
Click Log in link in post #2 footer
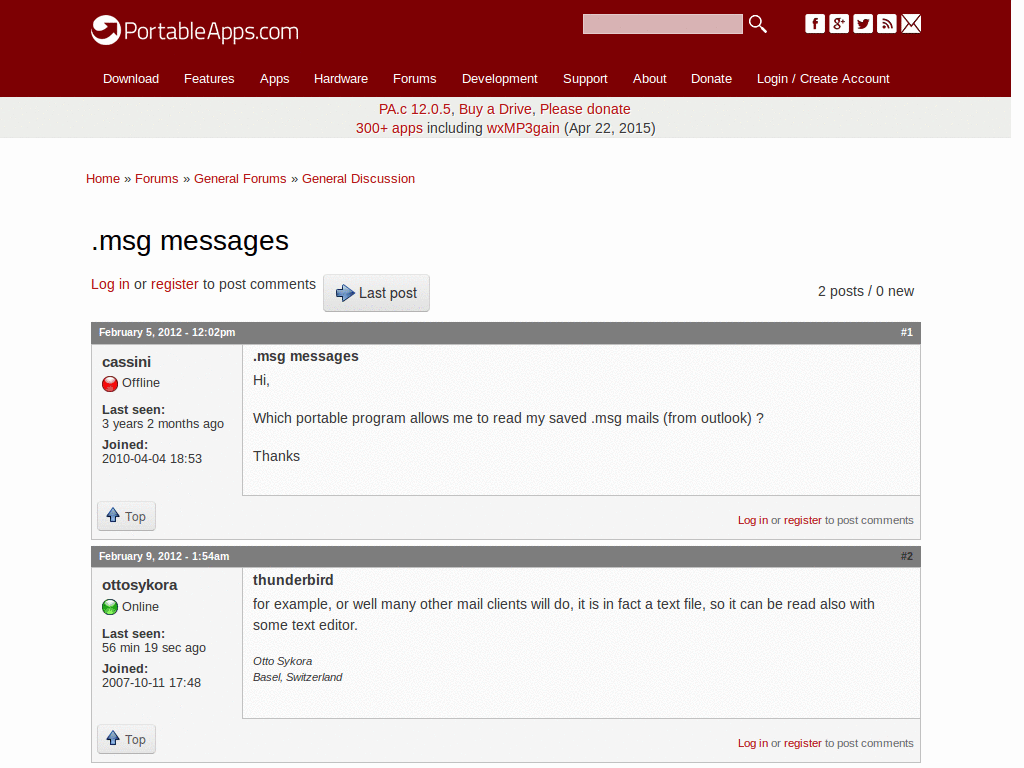point(752,743)
